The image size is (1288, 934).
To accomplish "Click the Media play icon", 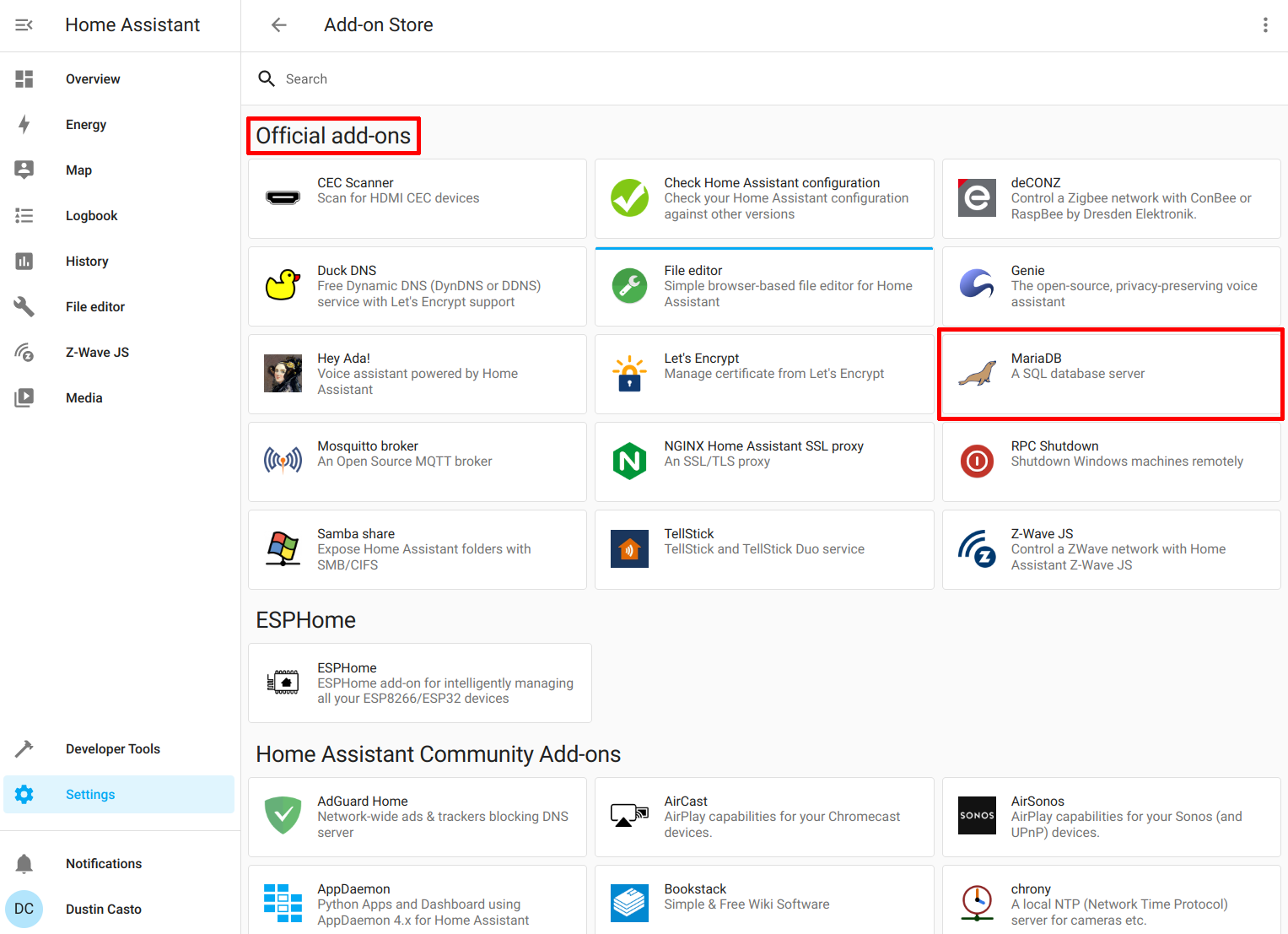I will pyautogui.click(x=24, y=398).
